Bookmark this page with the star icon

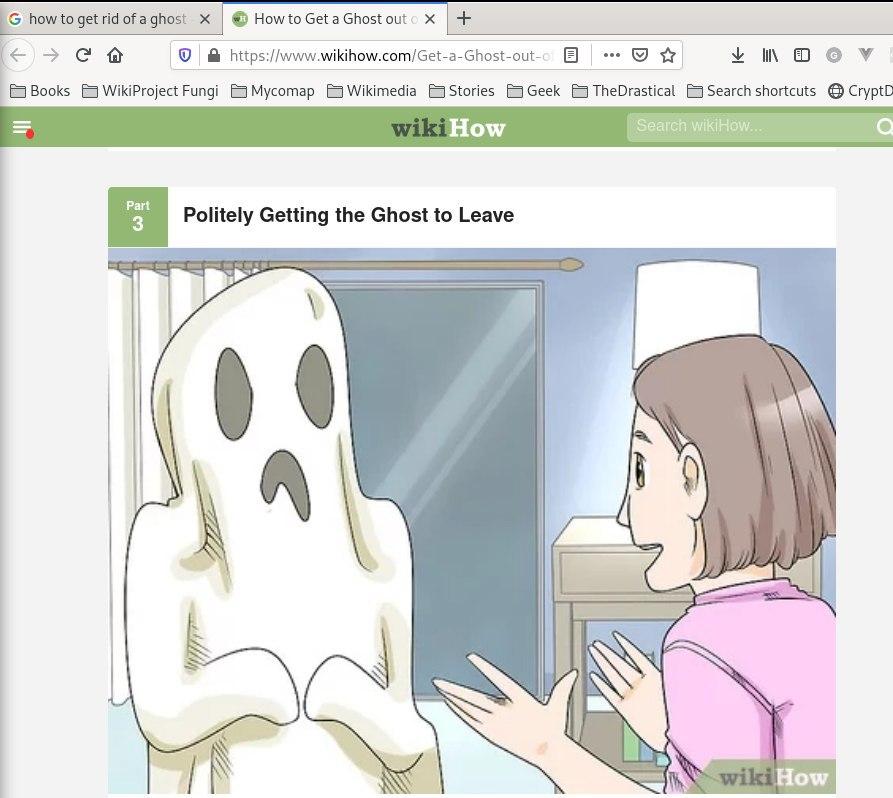668,55
